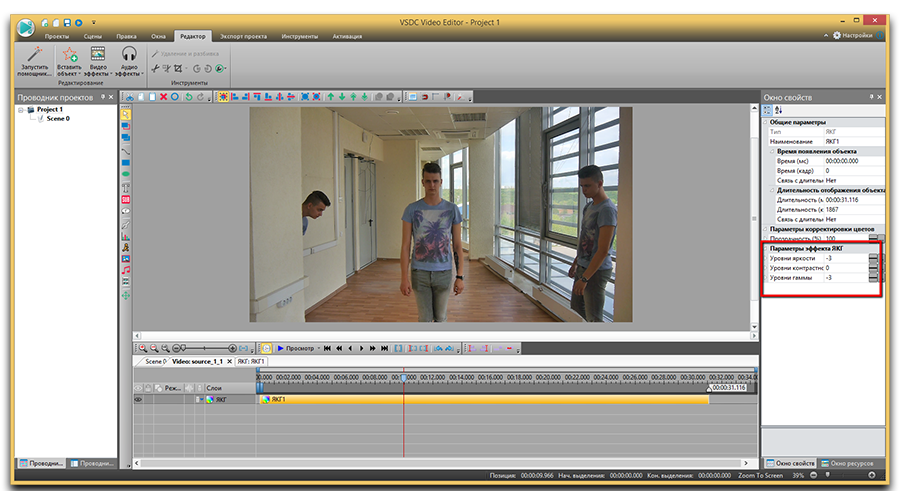900x491 pixels.
Task: Step one frame backward
Action: [350, 348]
